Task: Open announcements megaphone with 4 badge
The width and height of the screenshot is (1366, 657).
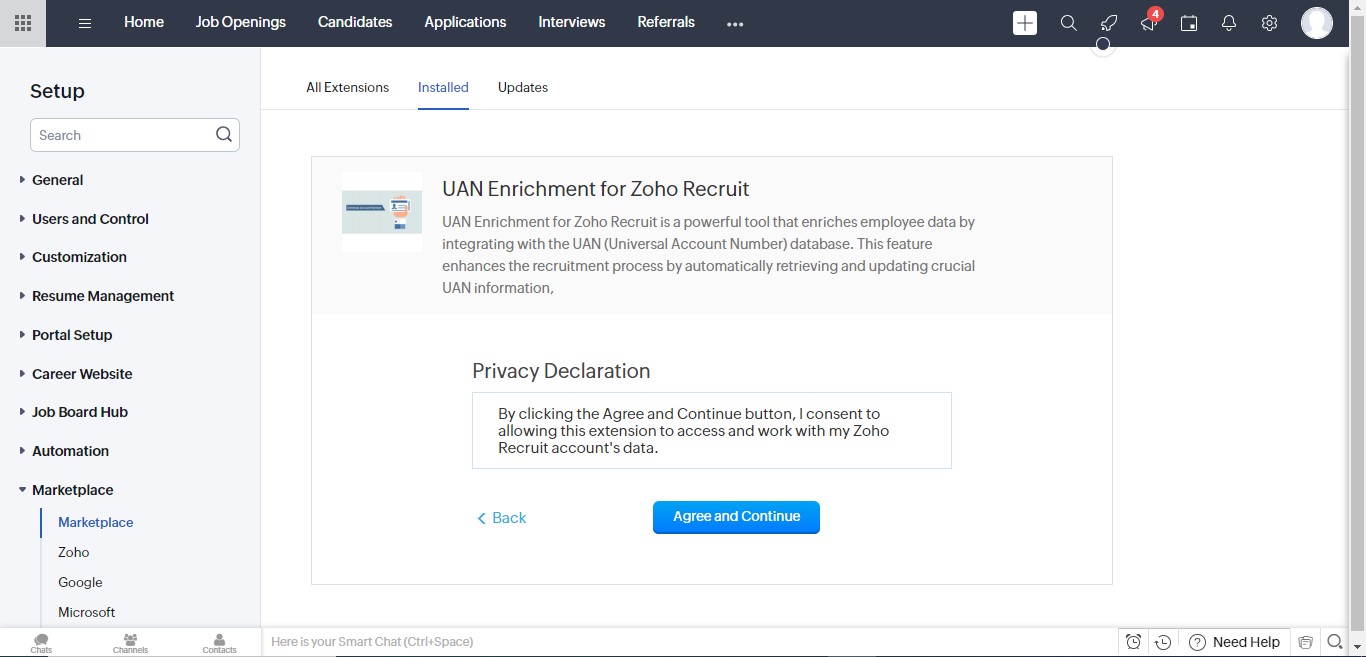Action: [x=1148, y=23]
